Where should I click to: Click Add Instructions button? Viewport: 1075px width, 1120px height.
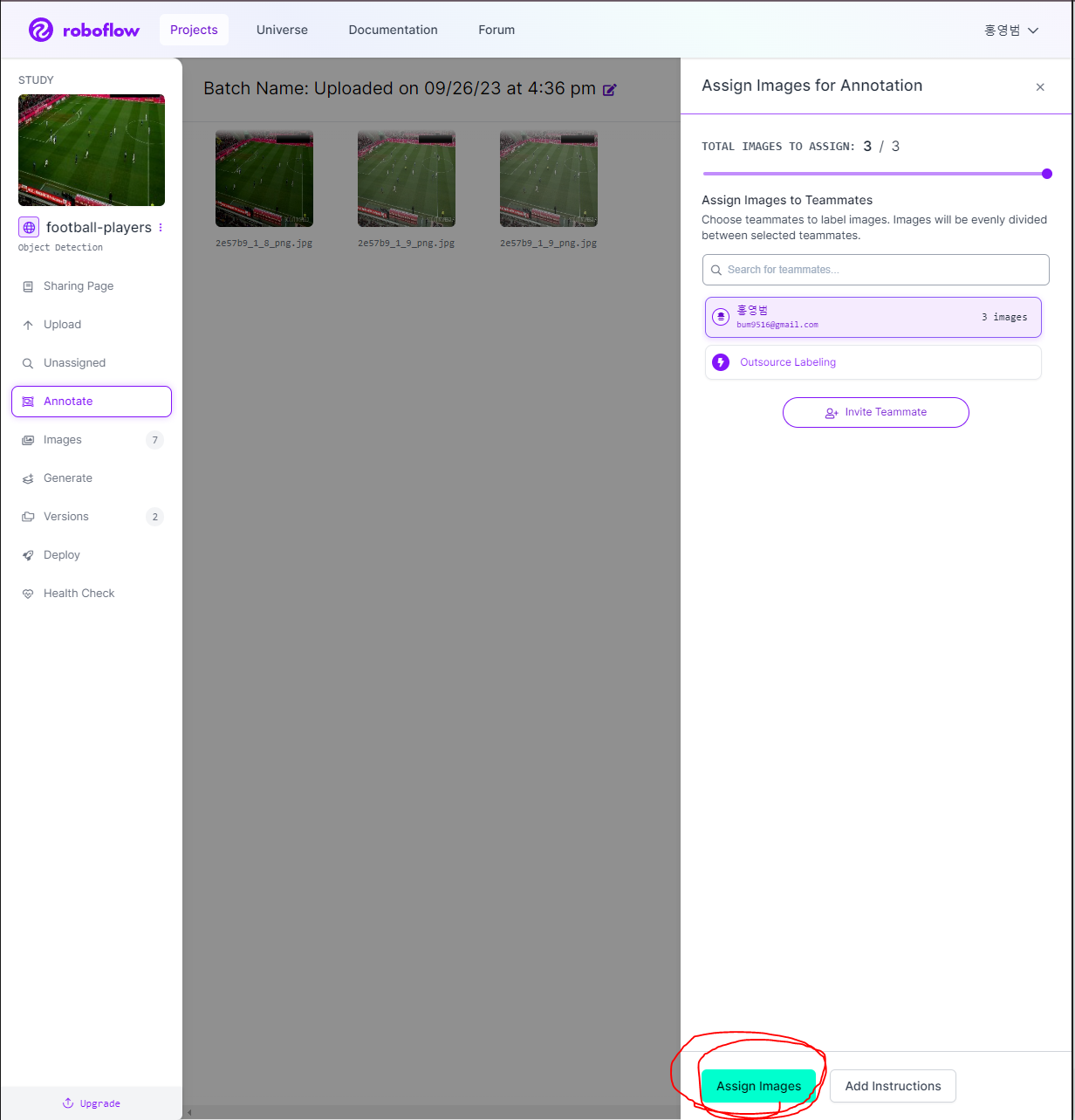893,1086
